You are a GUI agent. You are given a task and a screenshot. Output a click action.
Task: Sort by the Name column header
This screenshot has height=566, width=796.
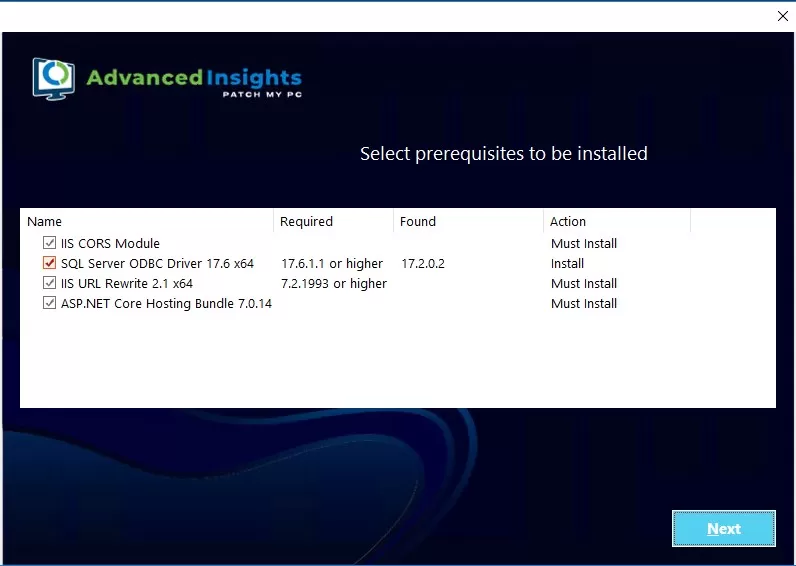(x=147, y=221)
